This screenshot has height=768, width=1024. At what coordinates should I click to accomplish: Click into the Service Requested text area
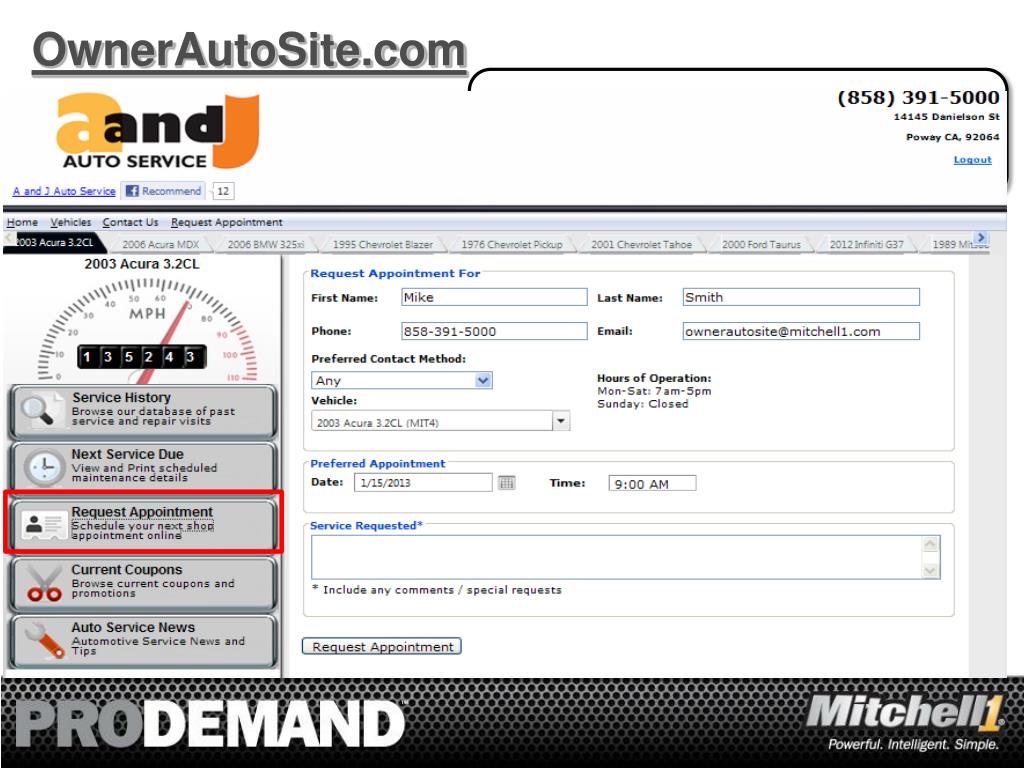617,557
